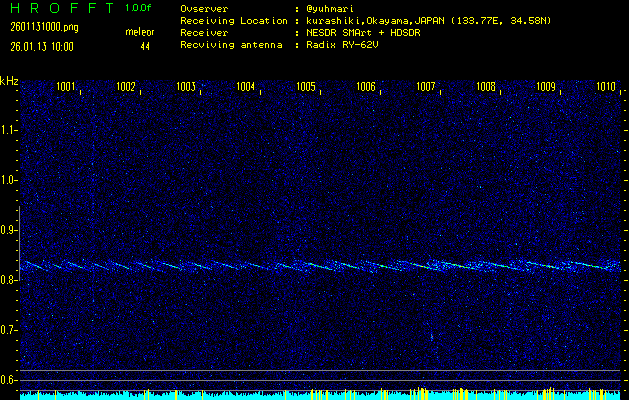
Task: Click the 1010 time marker
Action: tap(605, 87)
